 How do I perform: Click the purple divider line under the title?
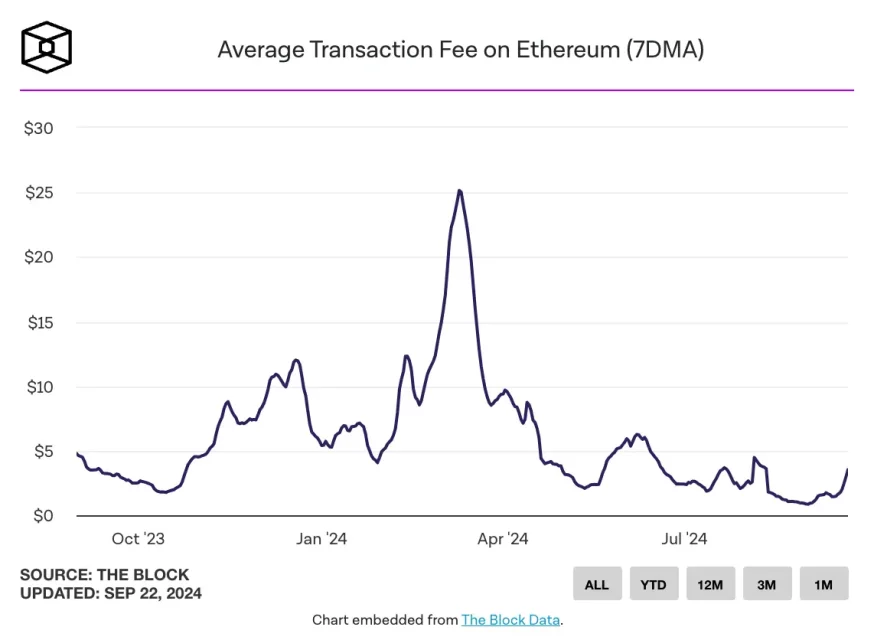click(x=437, y=90)
